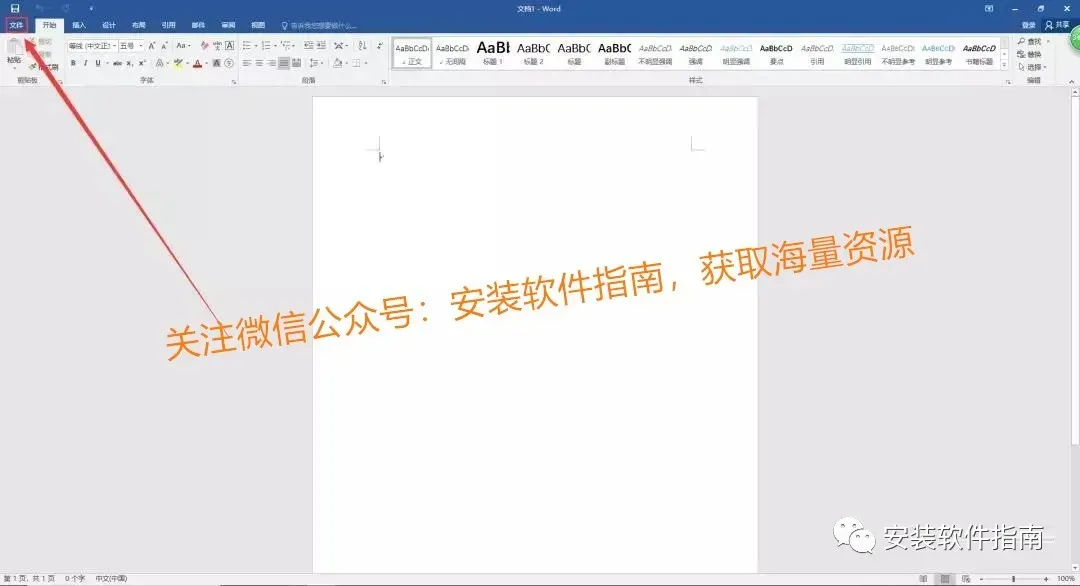Open the 视图 (View) ribbon tab

pos(258,25)
